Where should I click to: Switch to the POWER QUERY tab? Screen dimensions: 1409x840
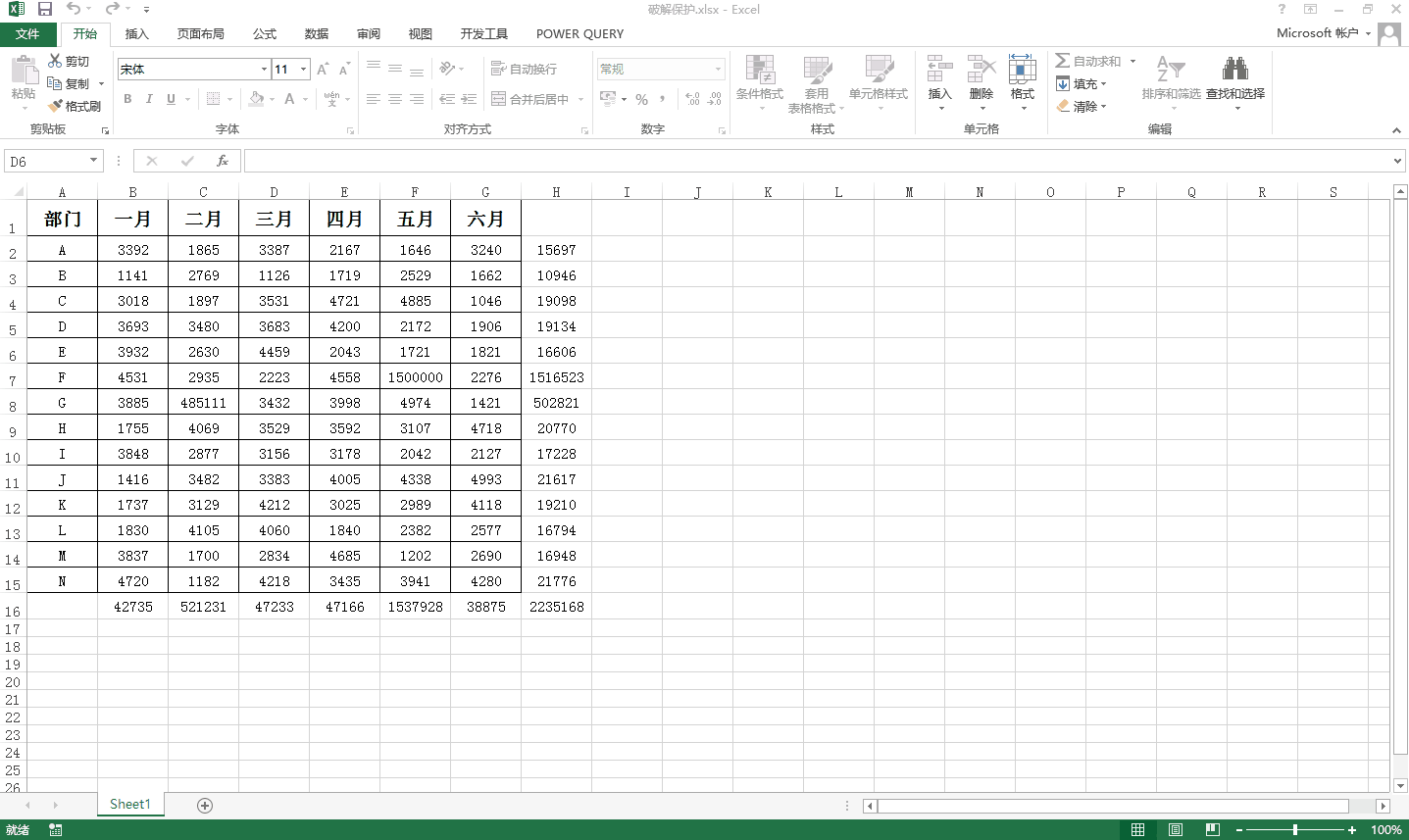(x=579, y=33)
